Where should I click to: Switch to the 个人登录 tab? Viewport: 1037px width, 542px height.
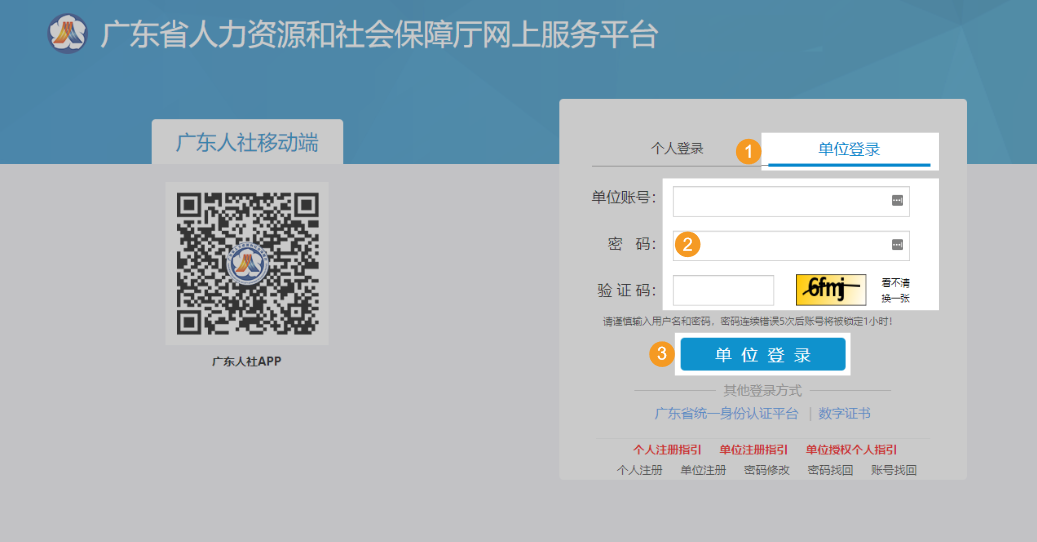[677, 149]
